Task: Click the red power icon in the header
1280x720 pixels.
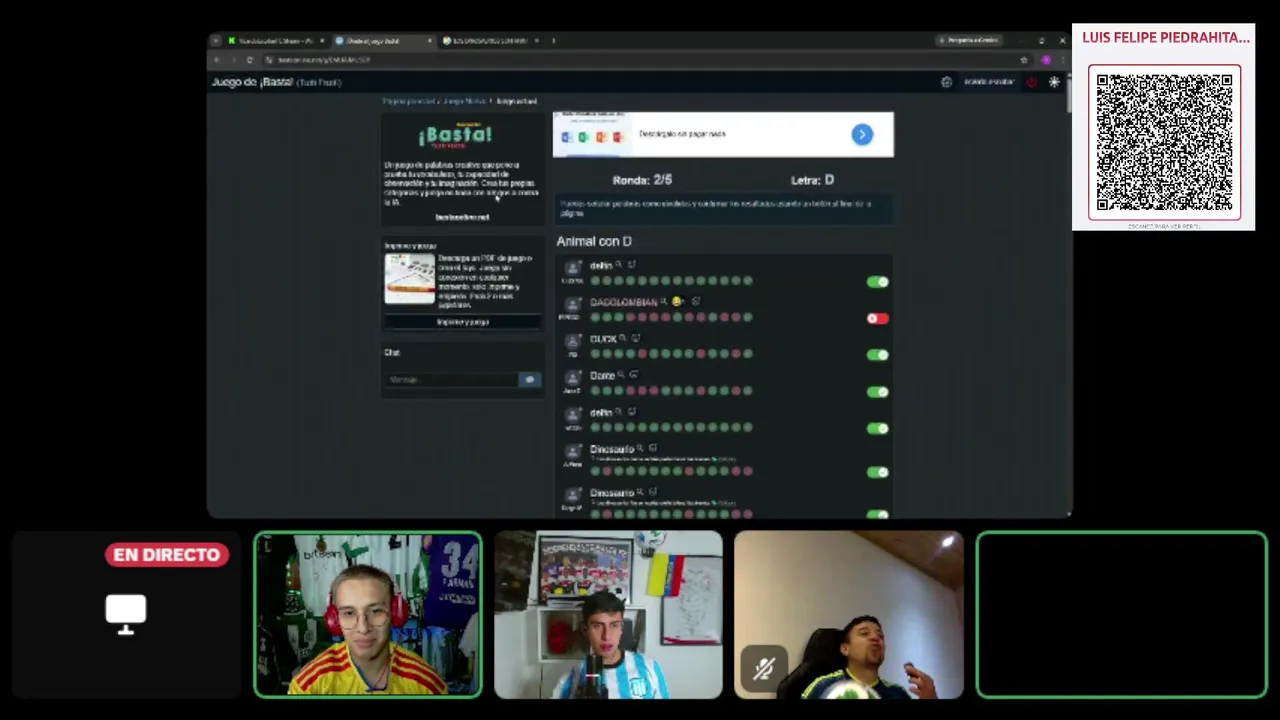Action: pos(1032,82)
